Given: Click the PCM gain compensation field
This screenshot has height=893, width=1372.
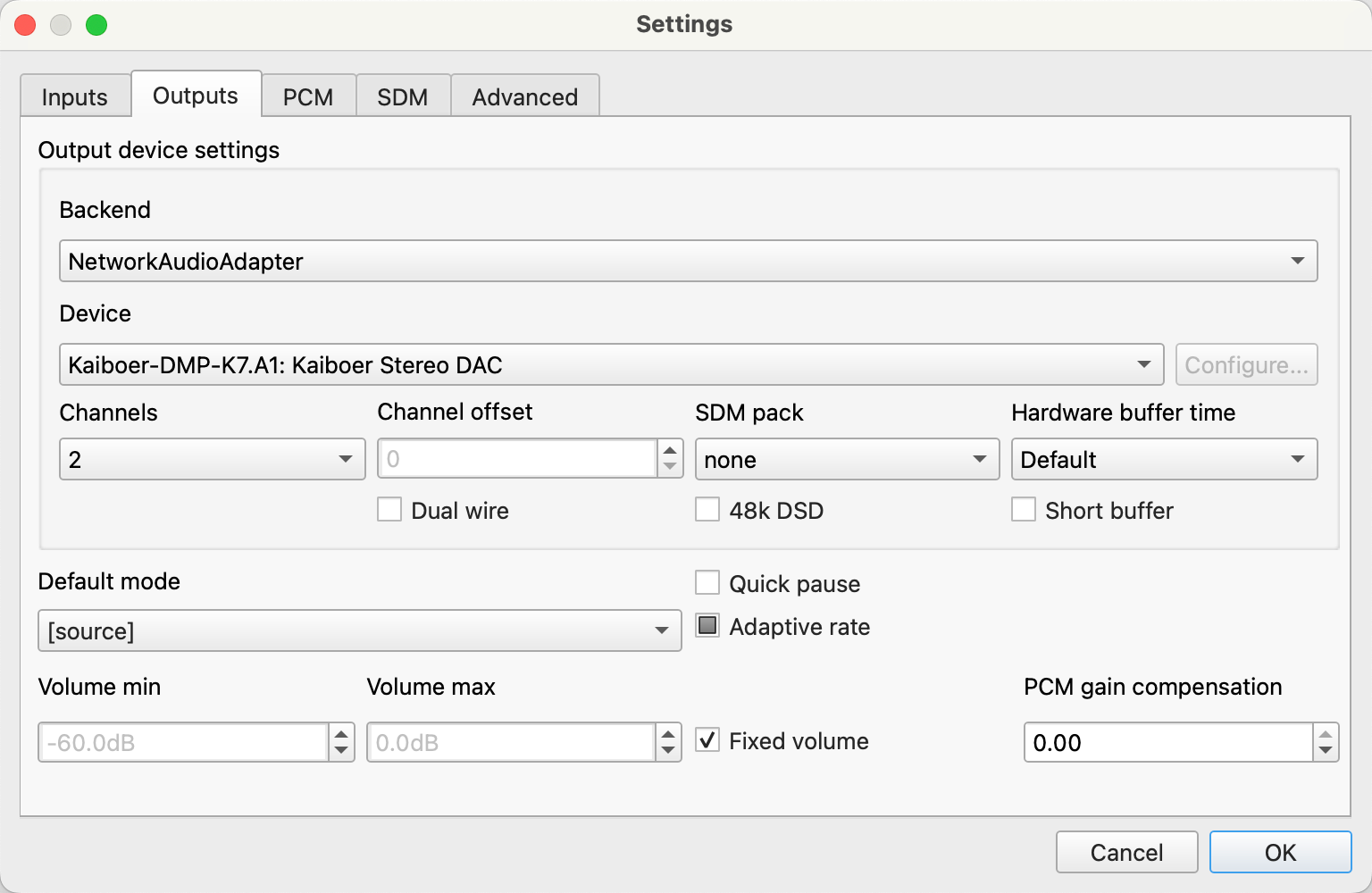Looking at the screenshot, I should pyautogui.click(x=1169, y=742).
